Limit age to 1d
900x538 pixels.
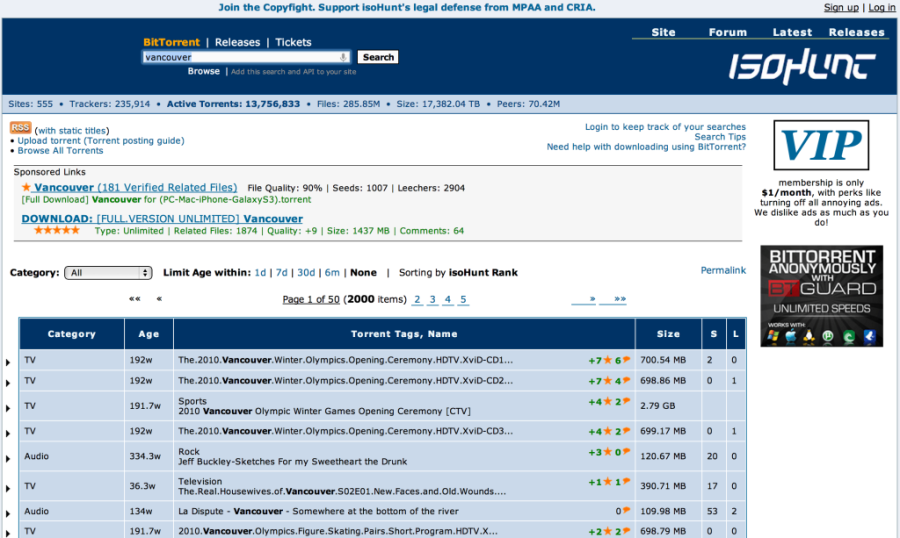pyautogui.click(x=260, y=273)
